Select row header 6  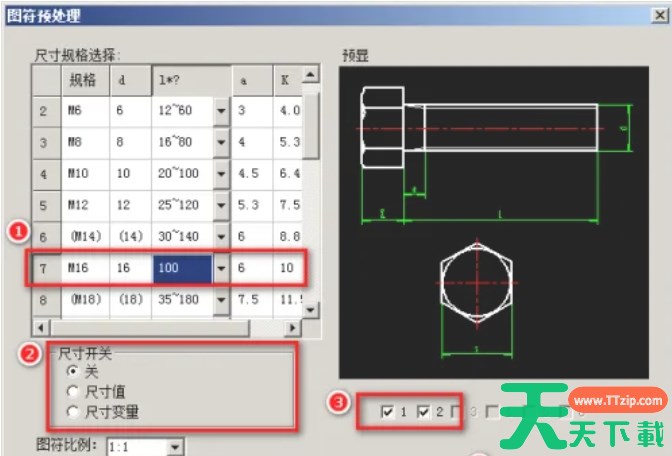[47, 237]
